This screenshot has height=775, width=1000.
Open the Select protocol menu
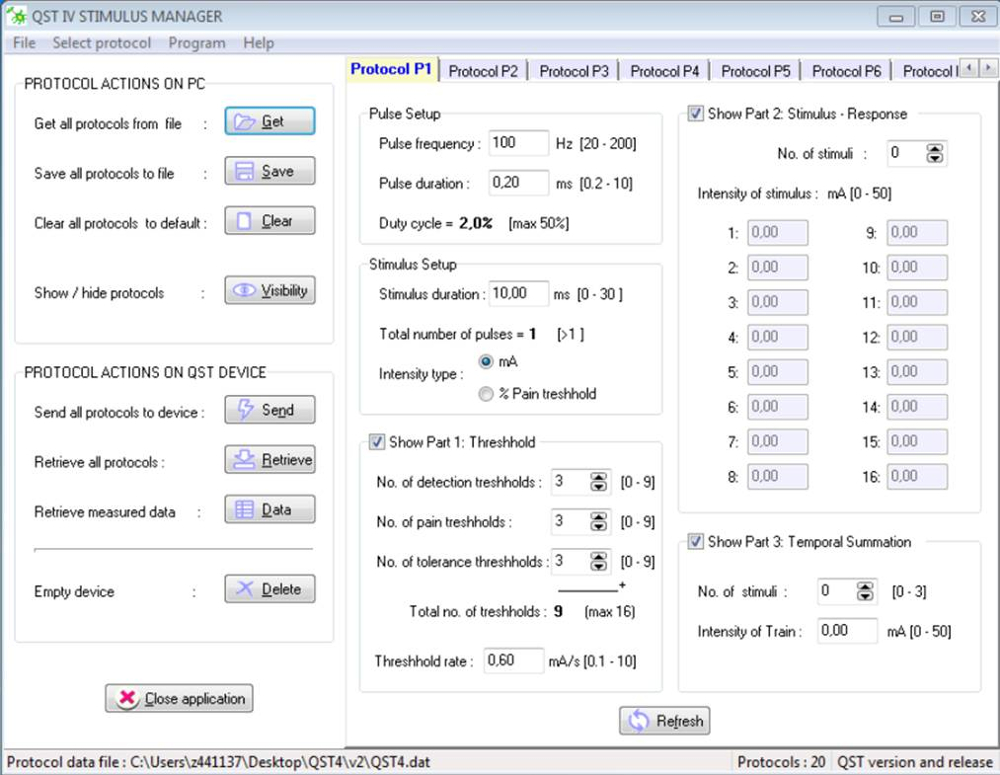102,43
